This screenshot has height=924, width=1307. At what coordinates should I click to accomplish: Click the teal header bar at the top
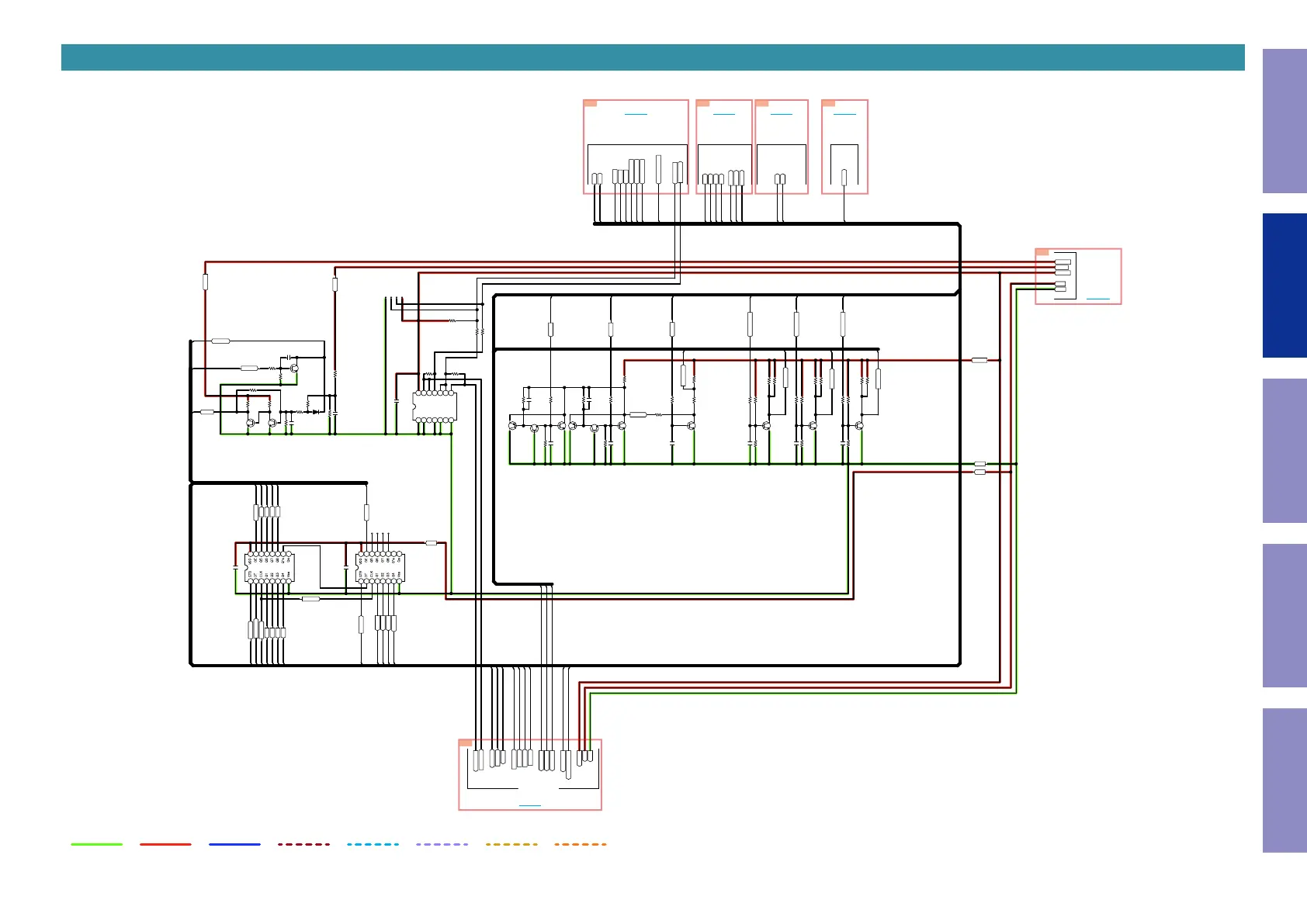[653, 57]
